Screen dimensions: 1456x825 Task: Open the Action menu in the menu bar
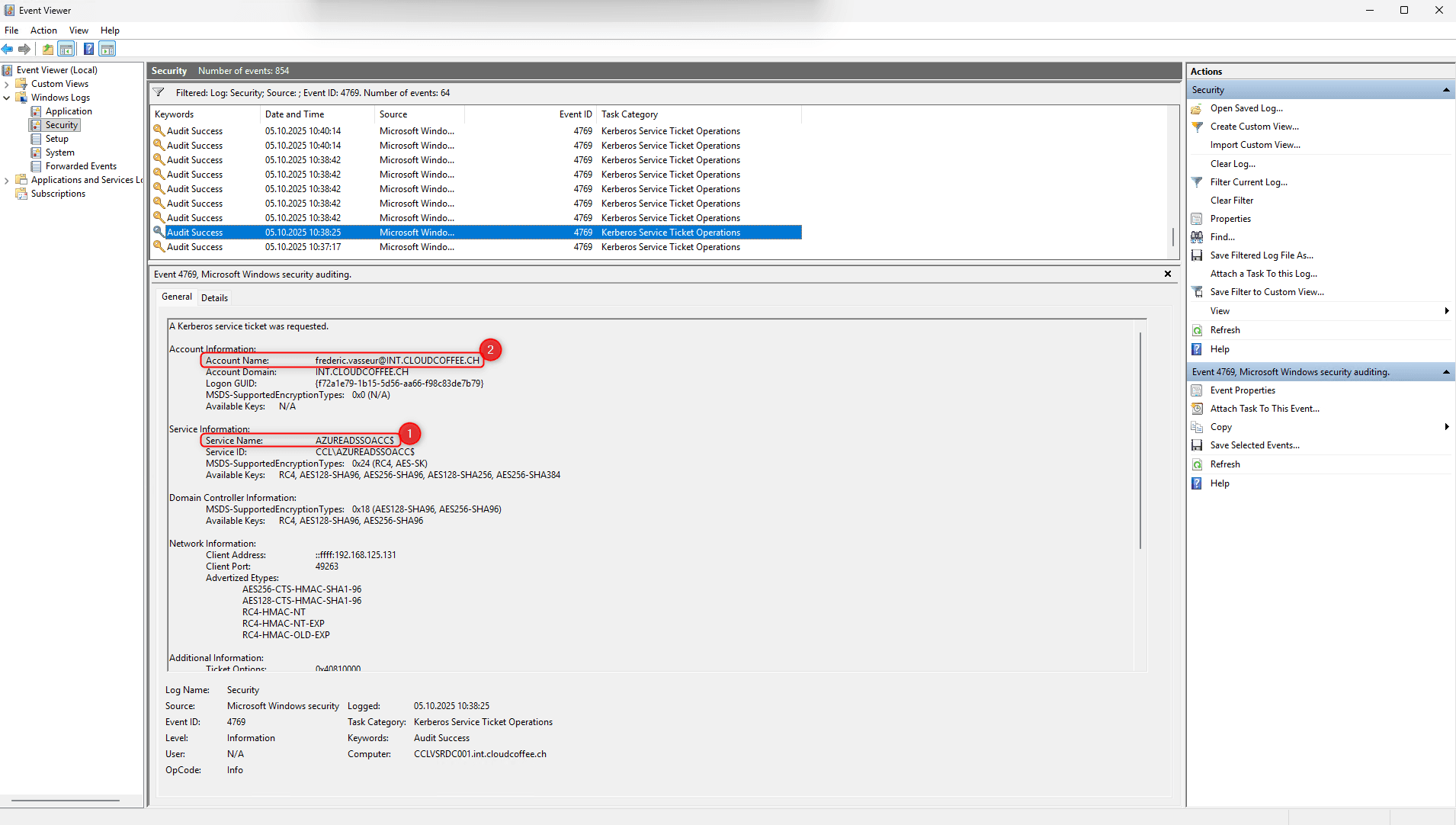43,30
